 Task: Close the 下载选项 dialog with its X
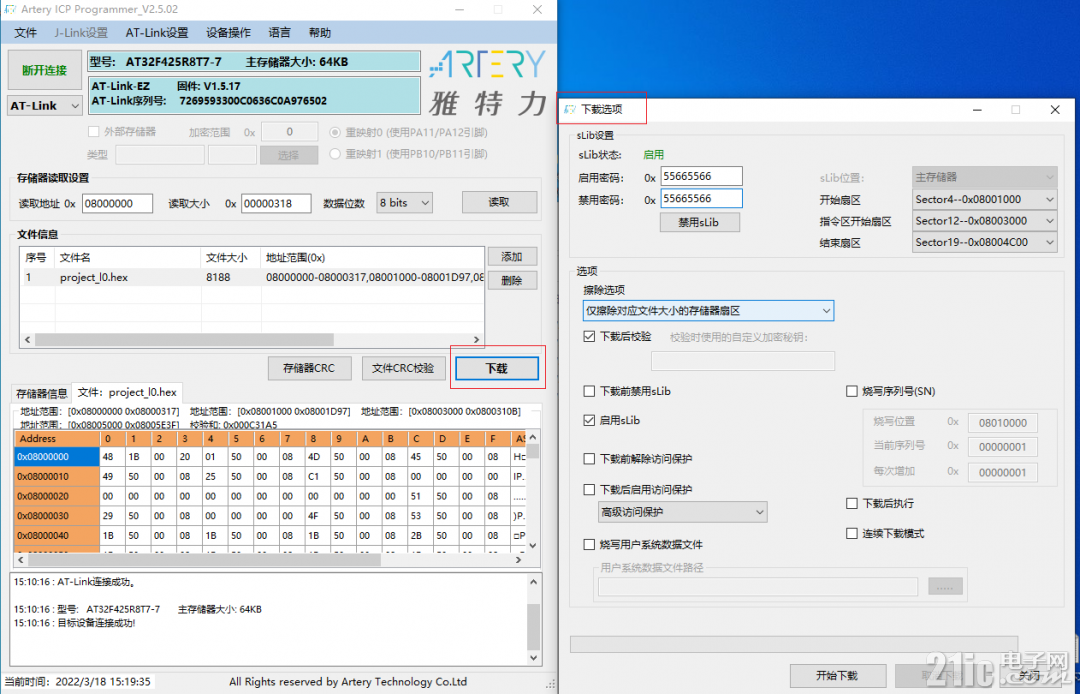pos(1055,110)
